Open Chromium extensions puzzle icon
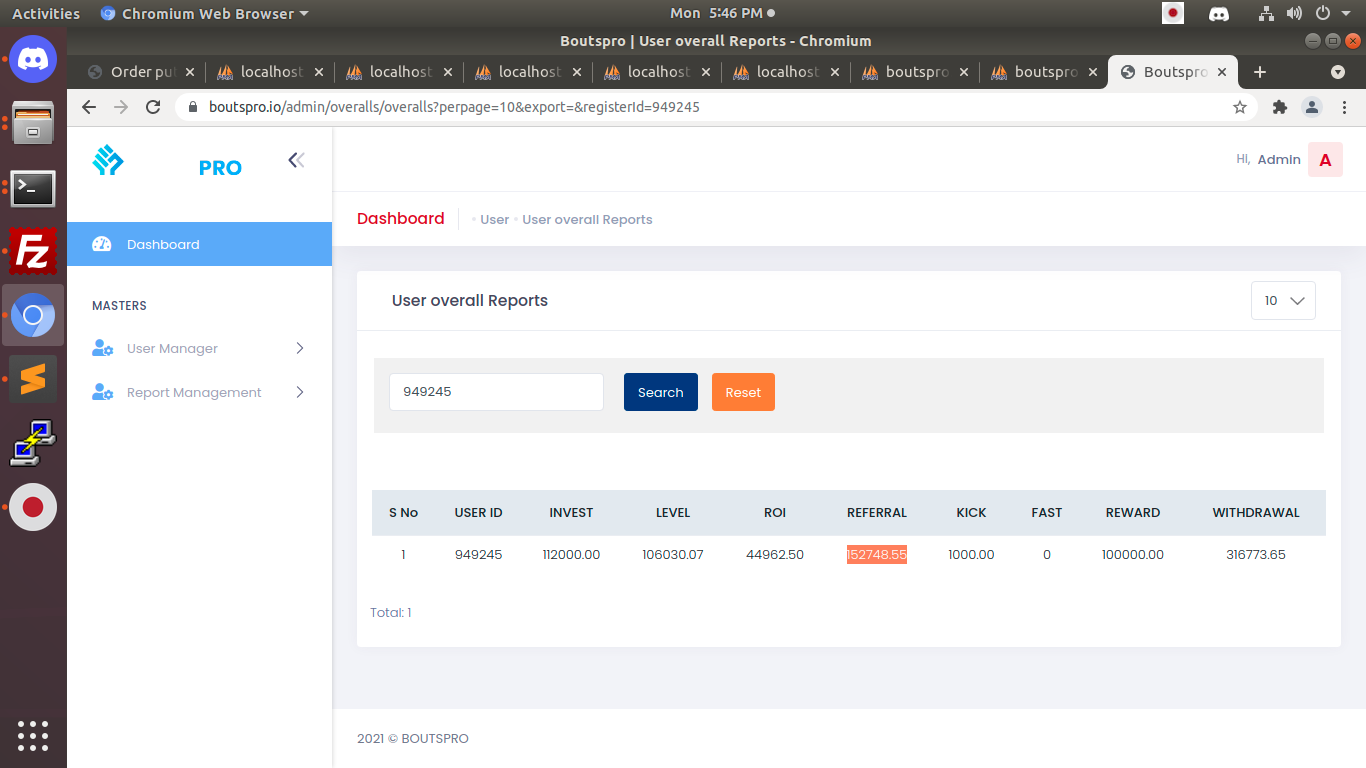 tap(1279, 107)
